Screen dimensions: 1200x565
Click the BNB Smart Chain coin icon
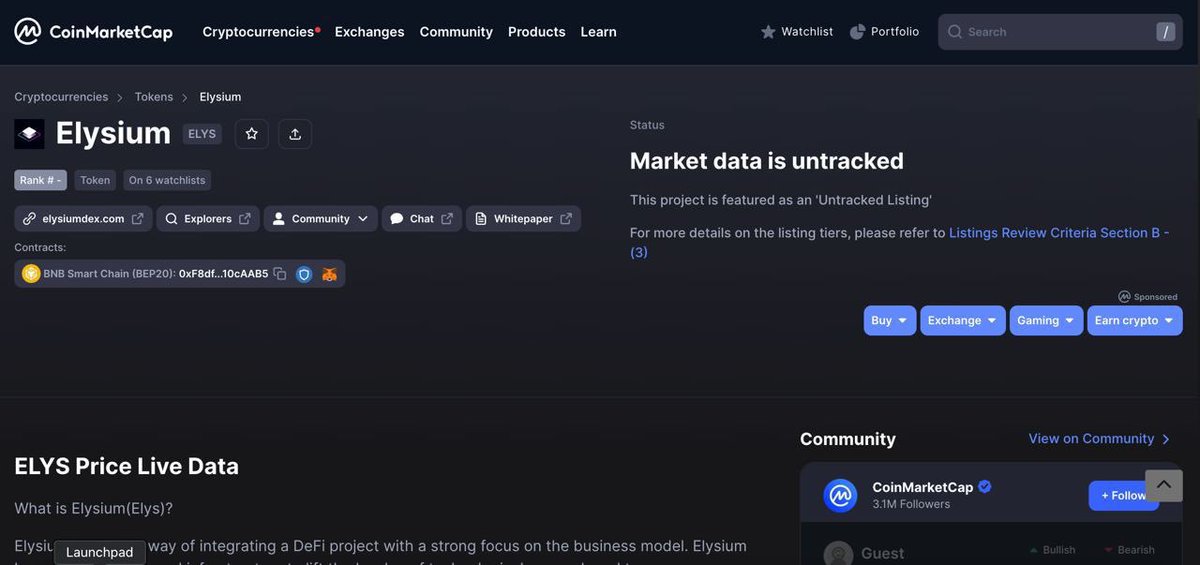31,274
